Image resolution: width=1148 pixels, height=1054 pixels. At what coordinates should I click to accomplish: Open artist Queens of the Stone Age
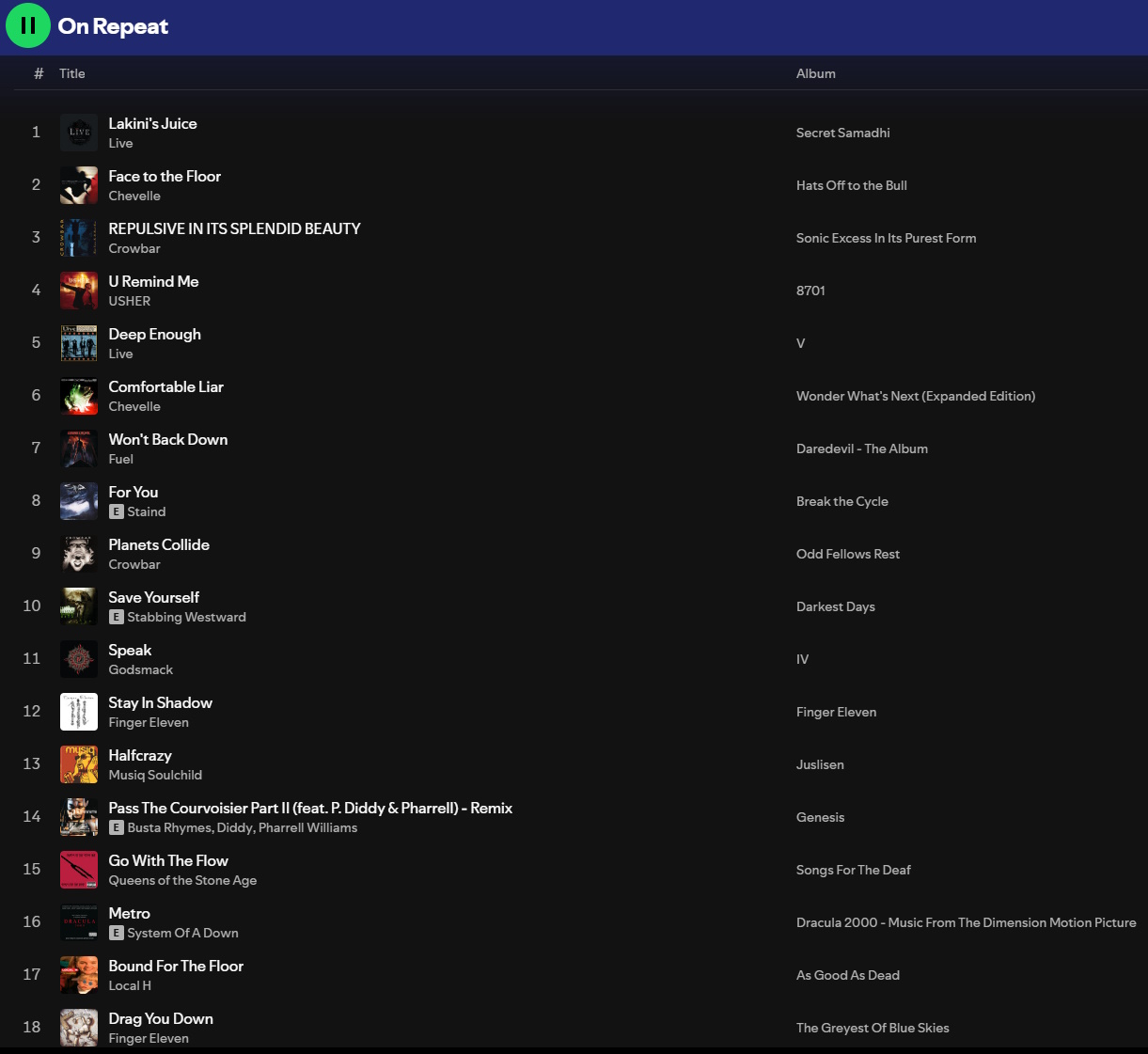click(182, 880)
